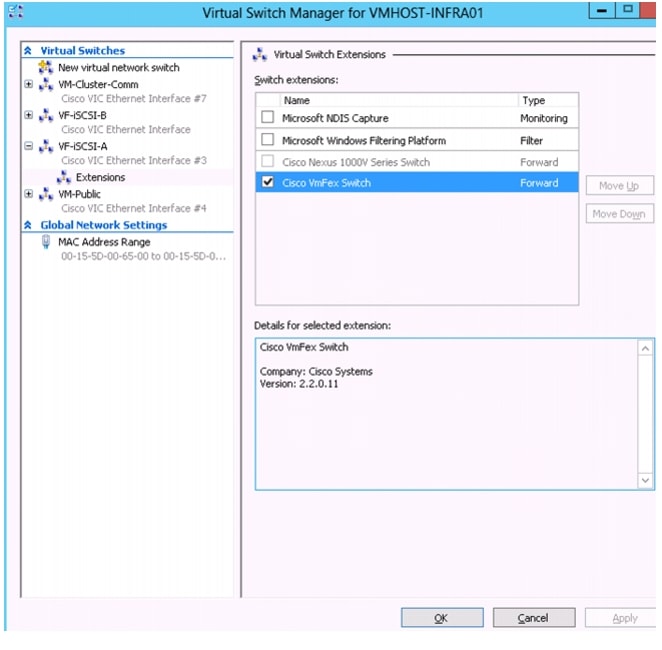Click the Virtual Switch Manager title bar icon
662x650 pixels.
coord(16,12)
